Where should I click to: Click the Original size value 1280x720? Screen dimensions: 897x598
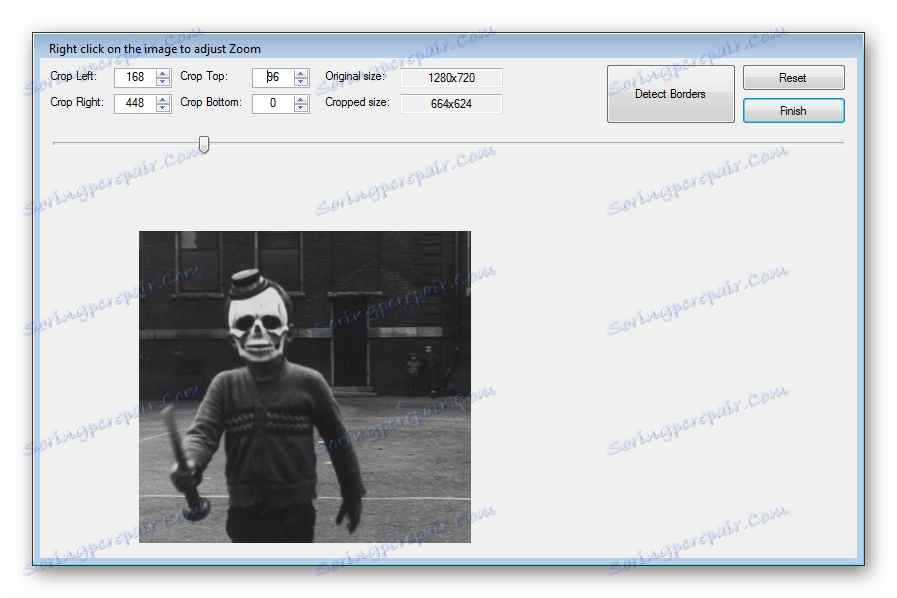click(x=451, y=78)
